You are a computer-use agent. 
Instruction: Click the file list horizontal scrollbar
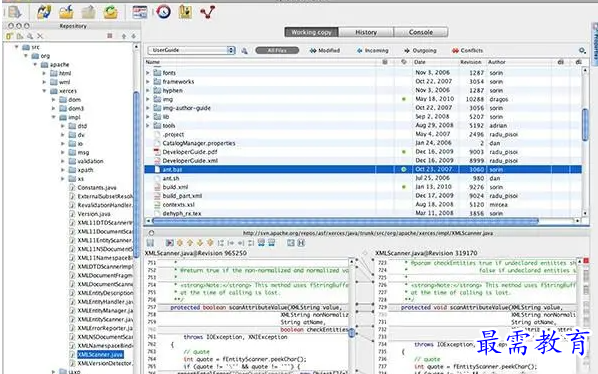(345, 221)
